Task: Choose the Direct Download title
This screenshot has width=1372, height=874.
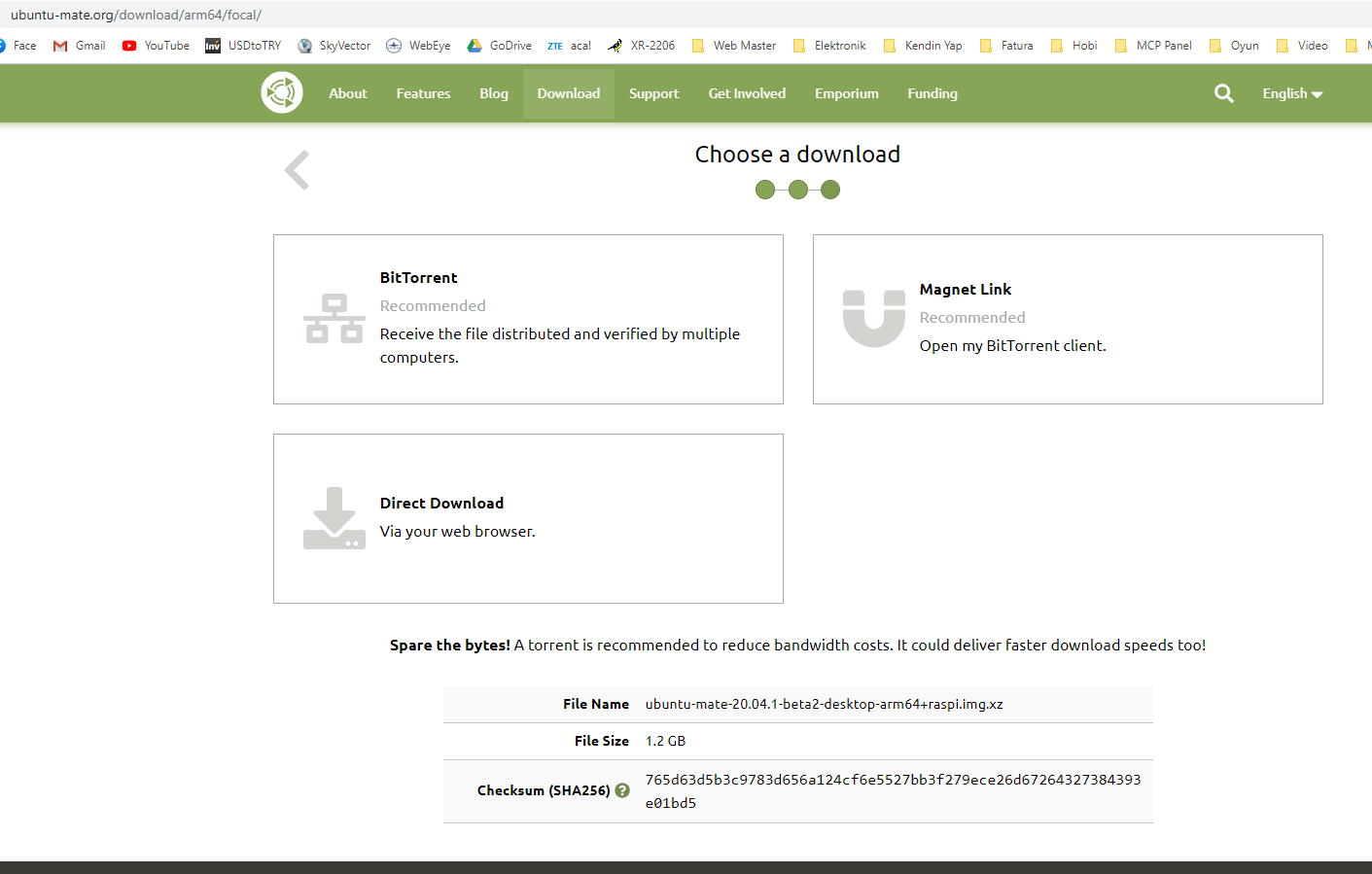Action: [441, 503]
